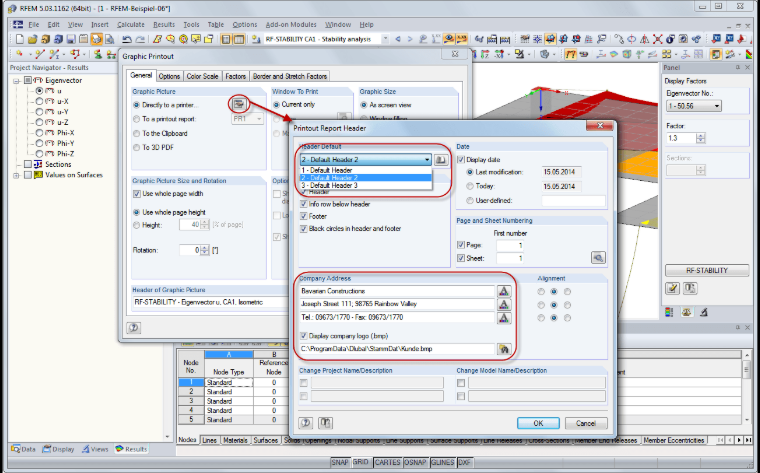Switch to Options tab in Graphic Printout

169,76
